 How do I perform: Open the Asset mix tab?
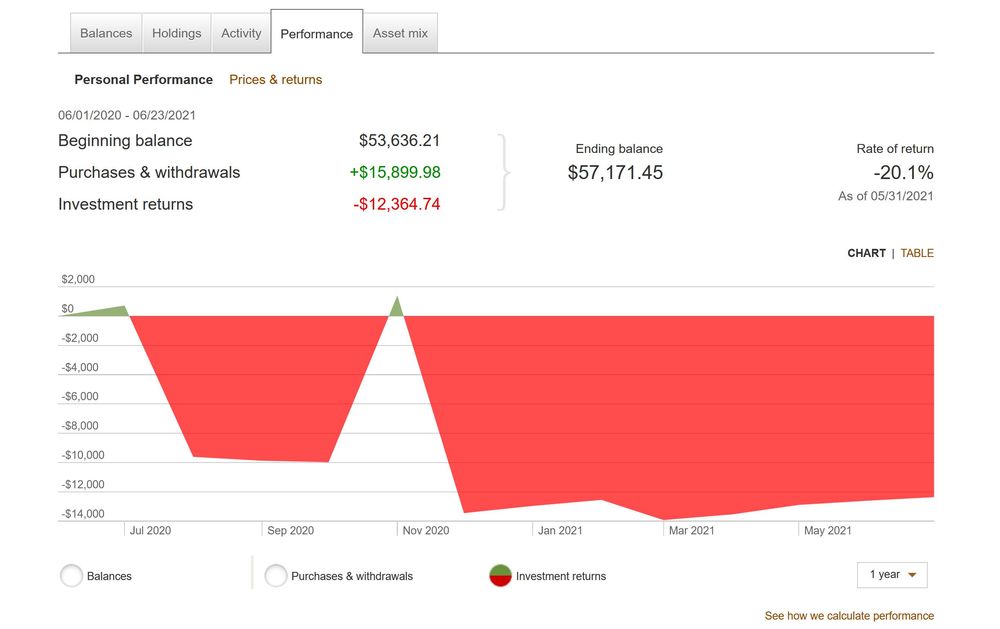(400, 33)
